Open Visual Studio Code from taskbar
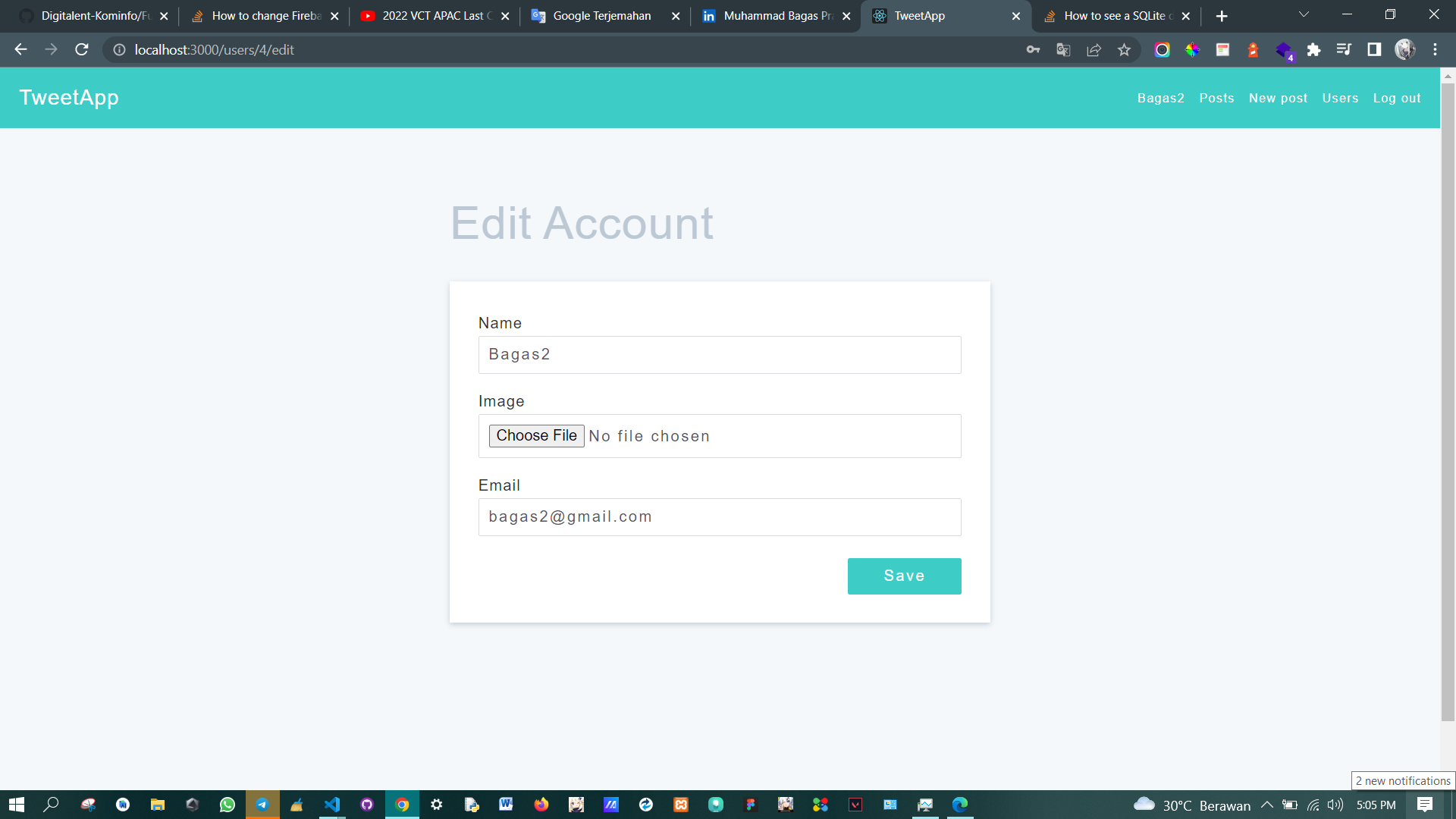The height and width of the screenshot is (819, 1456). (332, 805)
